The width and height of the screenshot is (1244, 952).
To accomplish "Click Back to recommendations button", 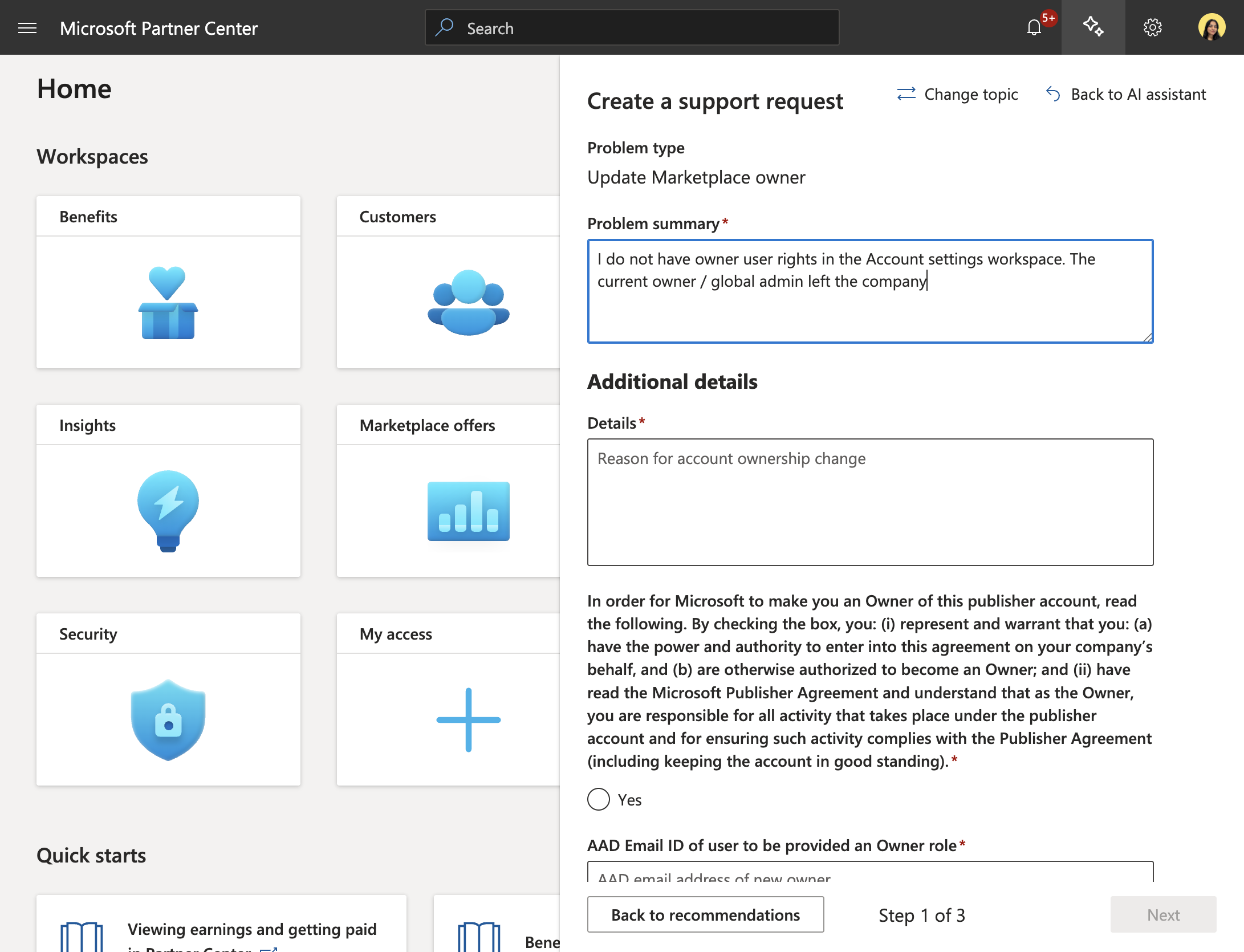I will 705,914.
